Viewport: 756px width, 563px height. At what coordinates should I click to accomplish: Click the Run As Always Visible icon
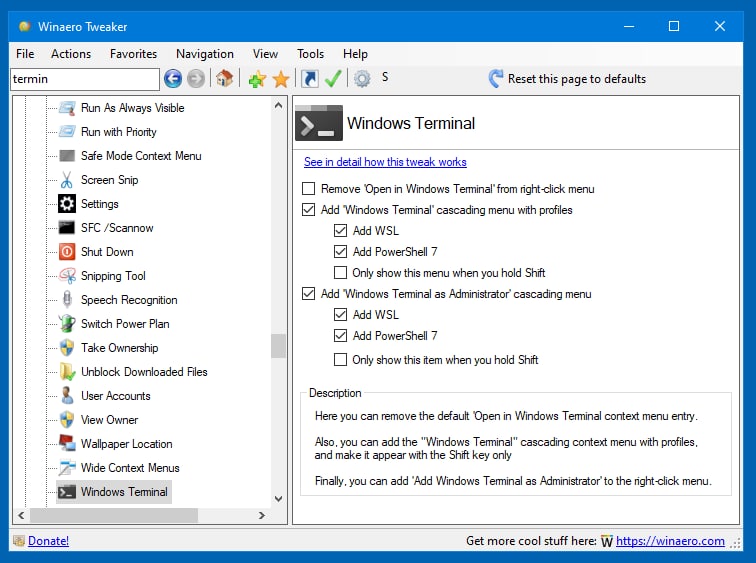pyautogui.click(x=67, y=108)
